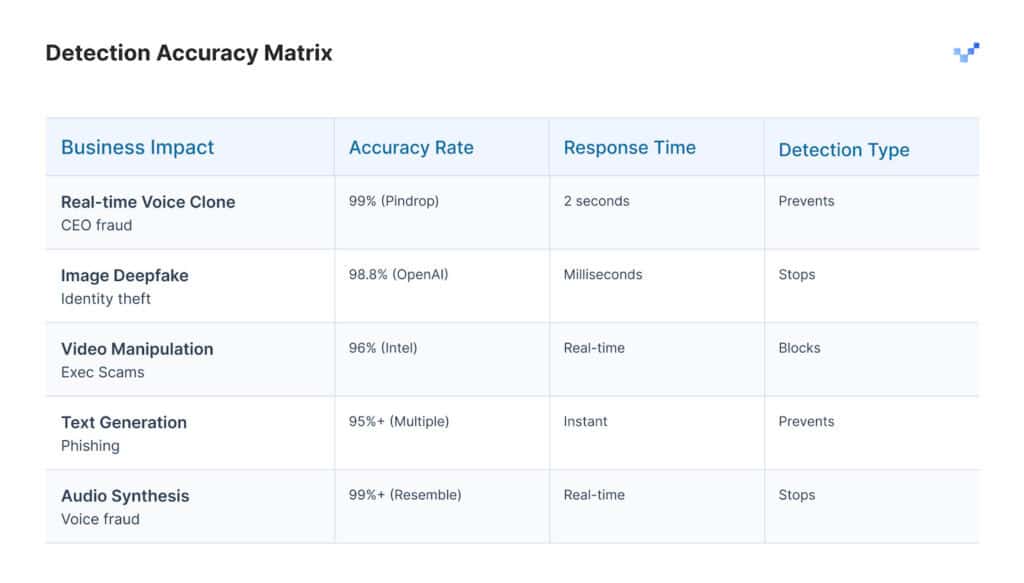This screenshot has height=583, width=1024.
Task: Click the 99% (Pindrop) accuracy cell
Action: coord(394,201)
